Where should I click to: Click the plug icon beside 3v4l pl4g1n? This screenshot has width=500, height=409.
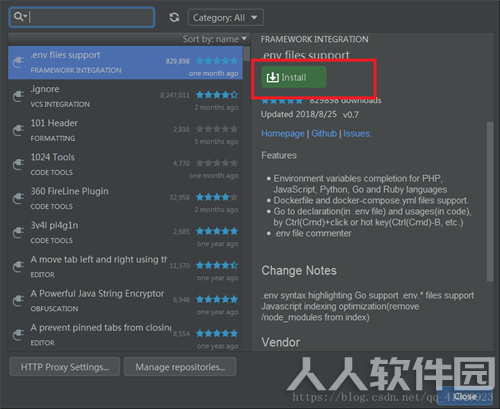(18, 233)
